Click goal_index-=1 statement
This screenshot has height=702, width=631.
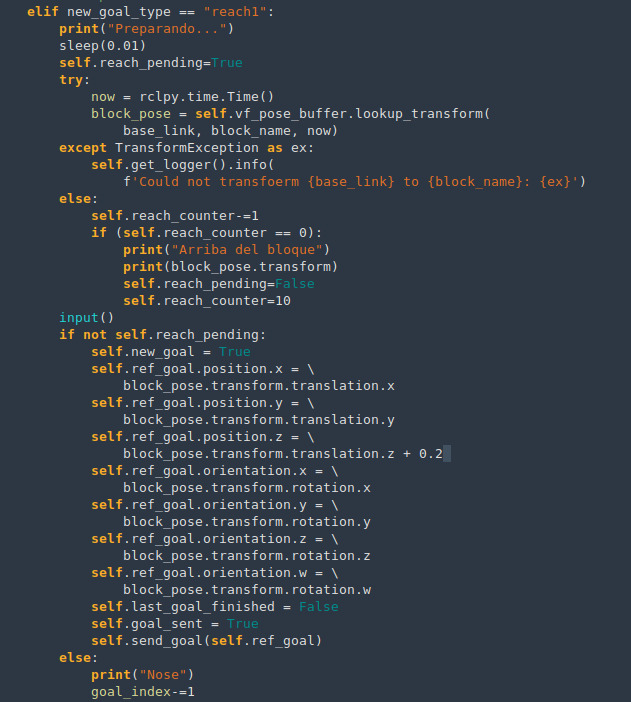142,692
